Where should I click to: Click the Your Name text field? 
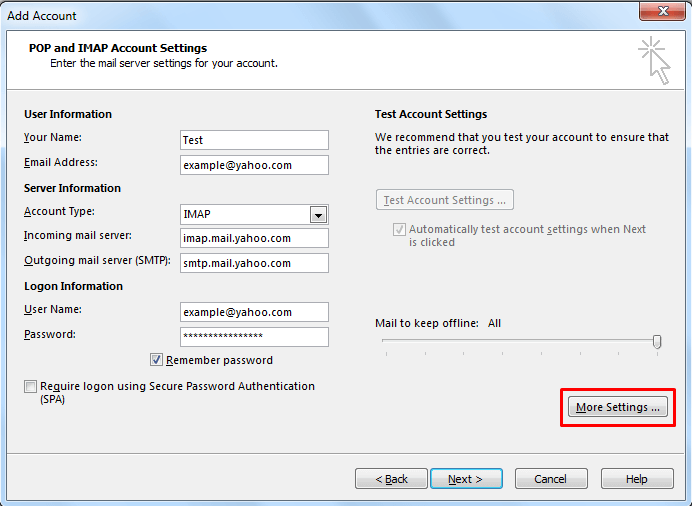[254, 140]
